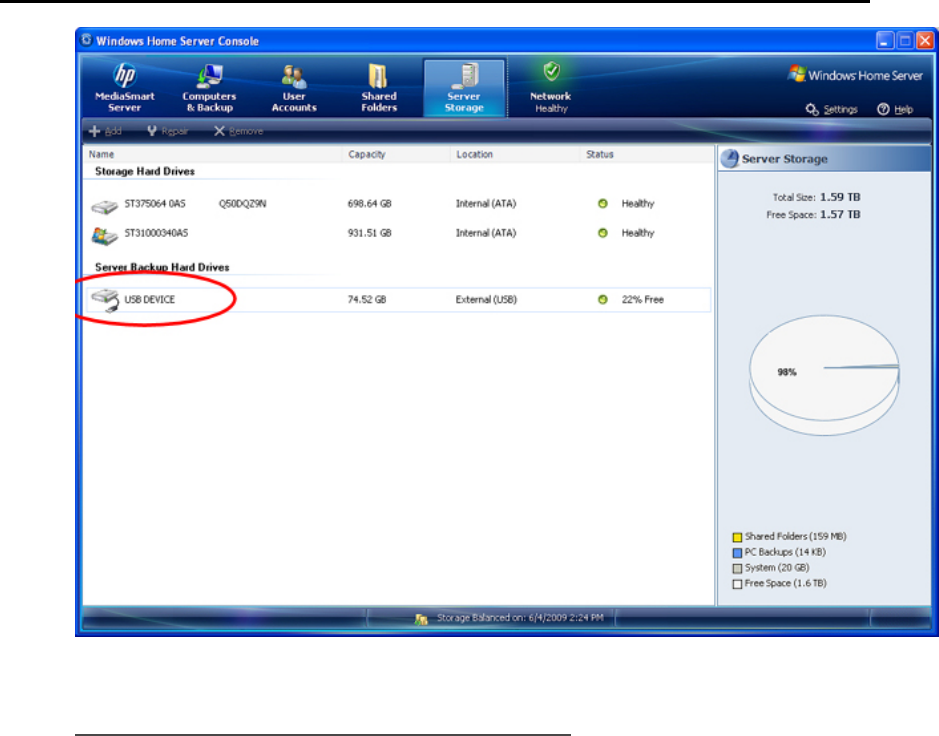This screenshot has height=736, width=939.
Task: Click the blue PC Backups legend swatch
Action: point(737,553)
